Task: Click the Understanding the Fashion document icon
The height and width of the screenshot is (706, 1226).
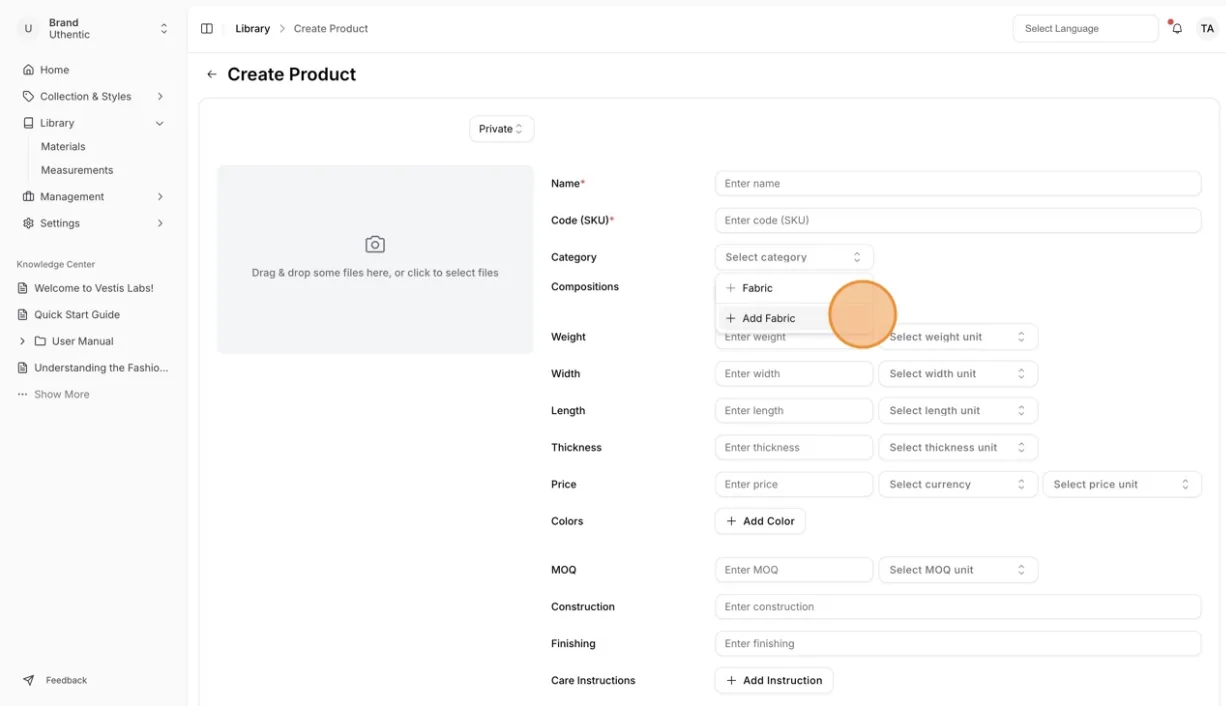Action: click(23, 368)
